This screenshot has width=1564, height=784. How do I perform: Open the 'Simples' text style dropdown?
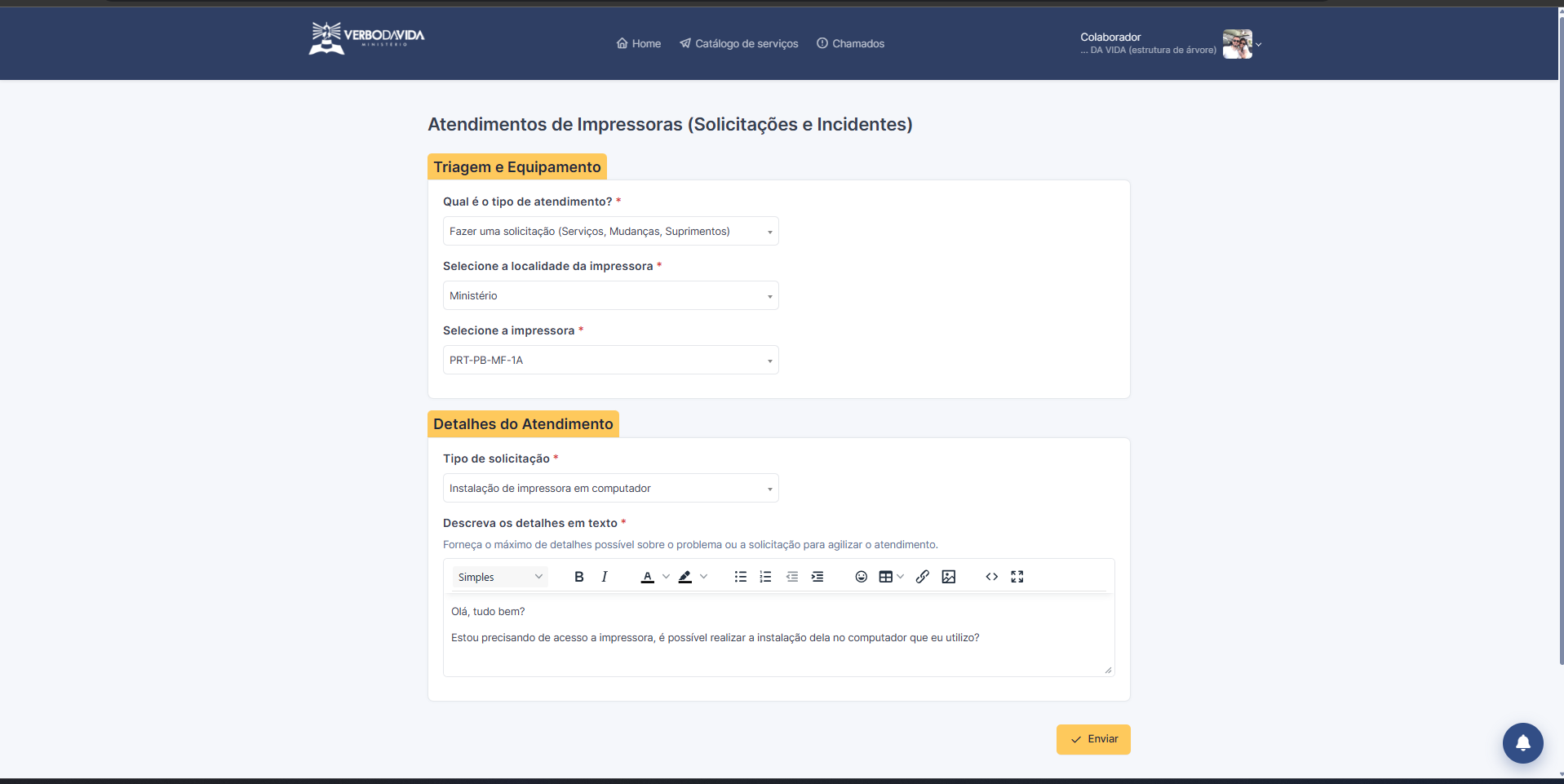(x=500, y=577)
